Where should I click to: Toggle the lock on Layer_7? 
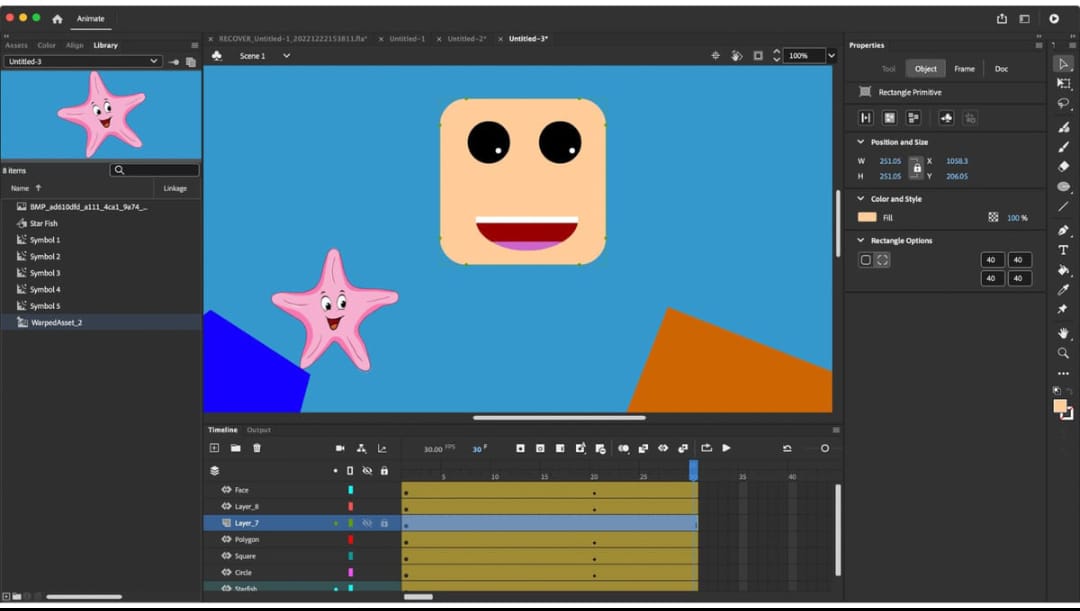[x=384, y=523]
